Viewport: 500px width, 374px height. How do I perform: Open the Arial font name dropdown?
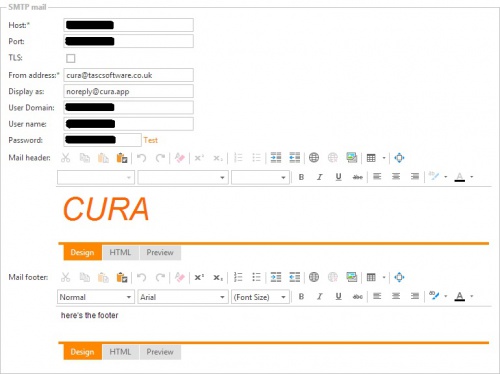point(183,297)
